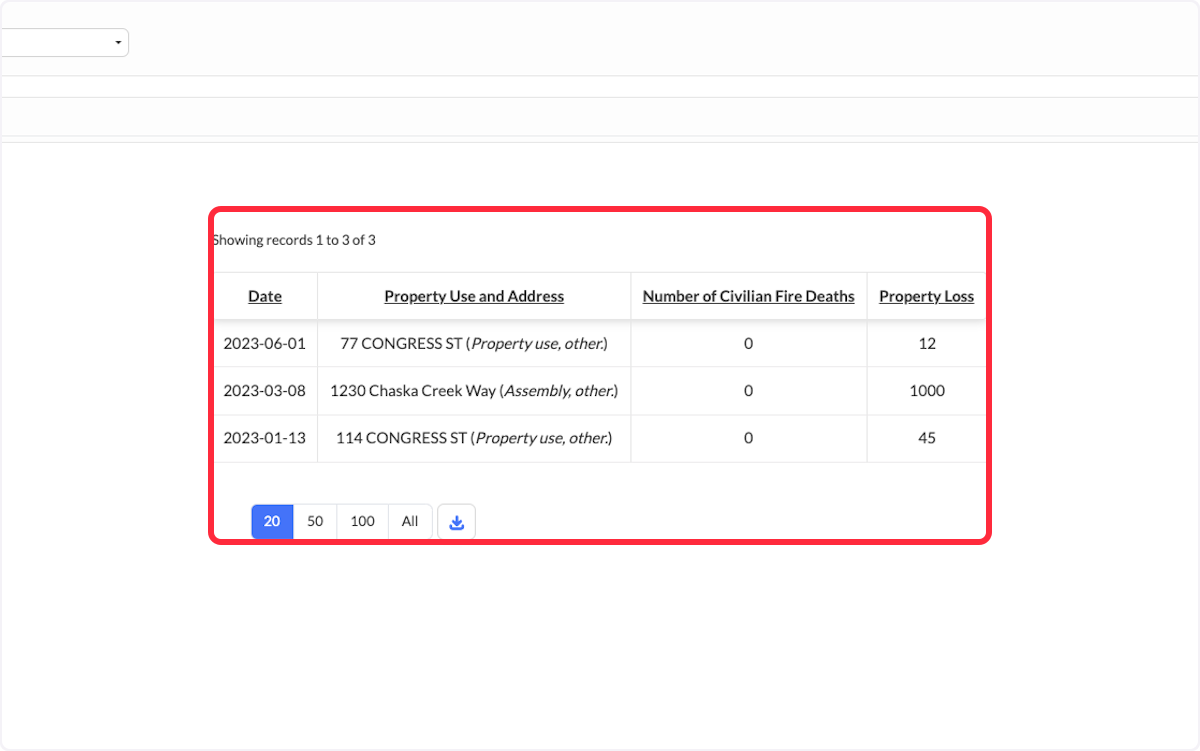This screenshot has width=1200, height=751.
Task: Sort by Property Loss column header
Action: [927, 296]
